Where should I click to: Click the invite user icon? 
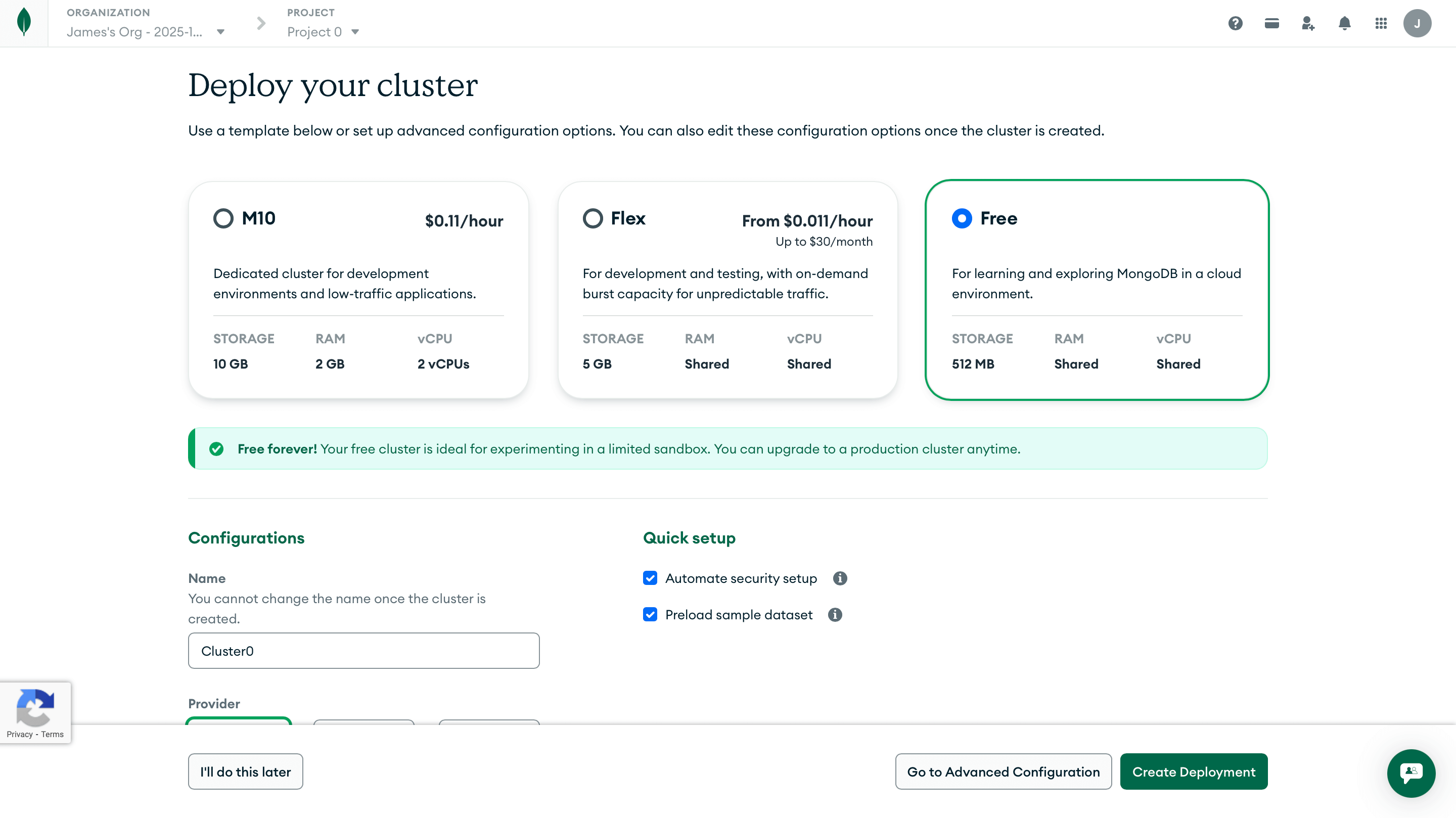1307,23
